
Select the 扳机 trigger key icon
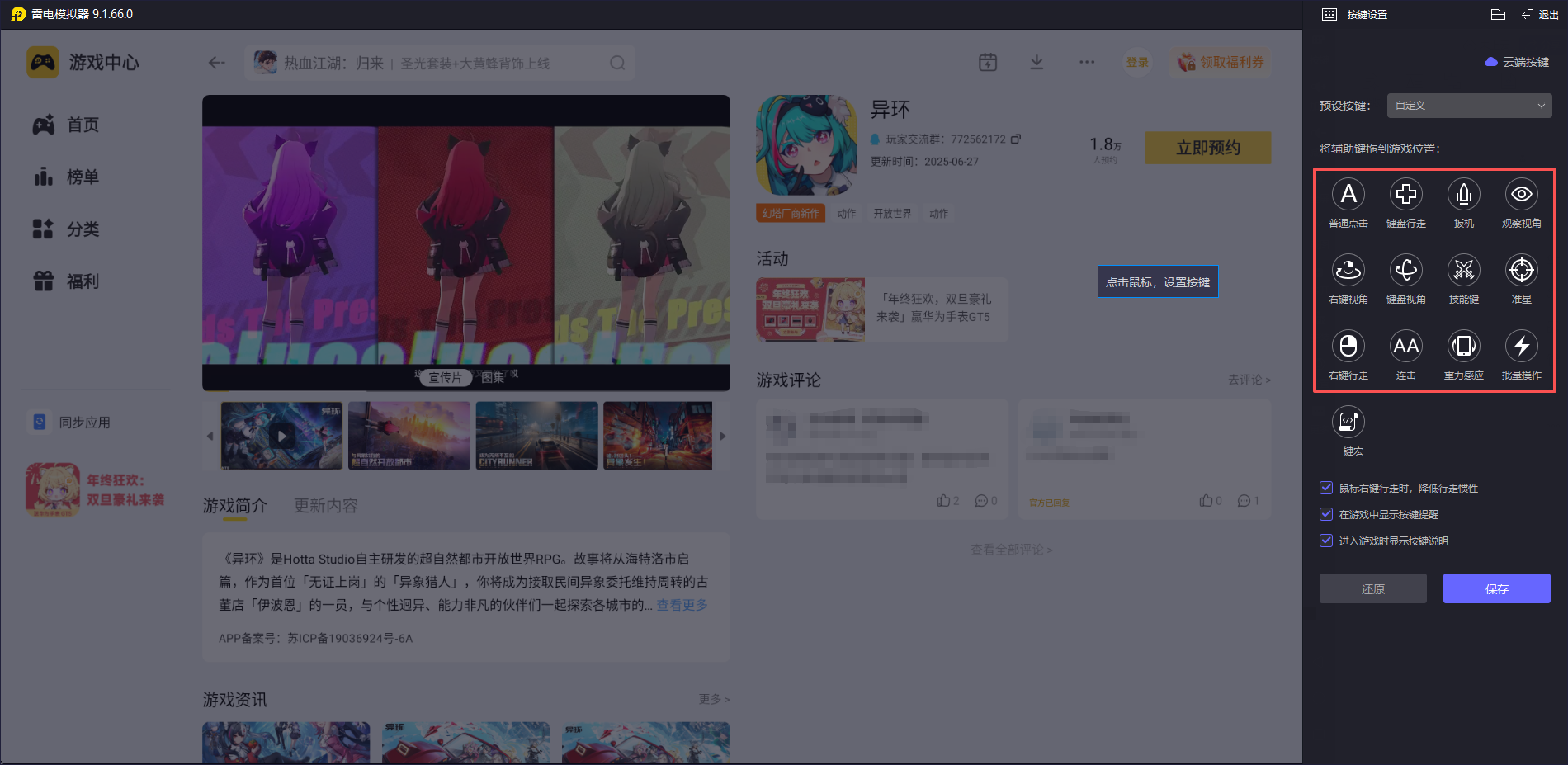1464,195
